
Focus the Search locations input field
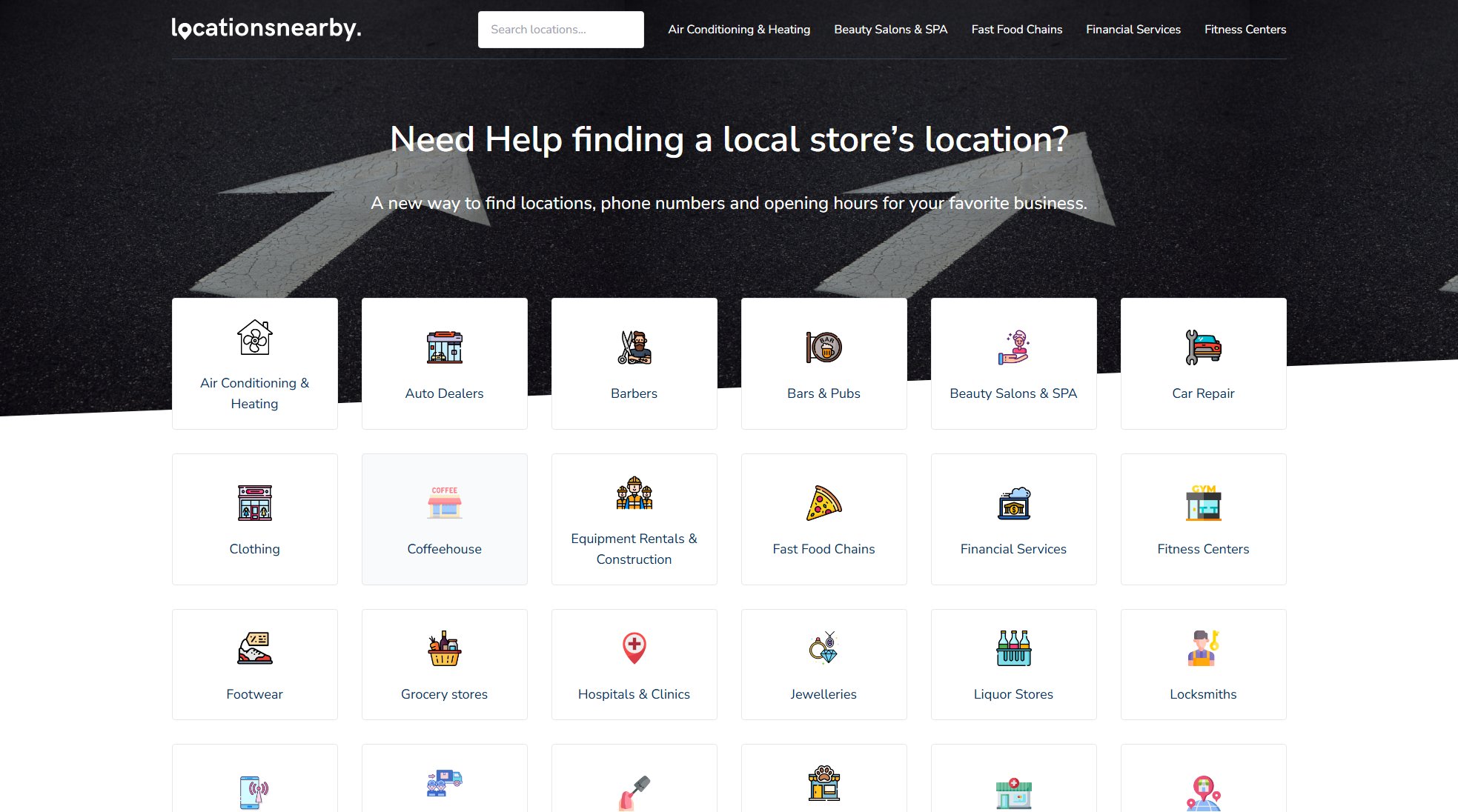[560, 30]
